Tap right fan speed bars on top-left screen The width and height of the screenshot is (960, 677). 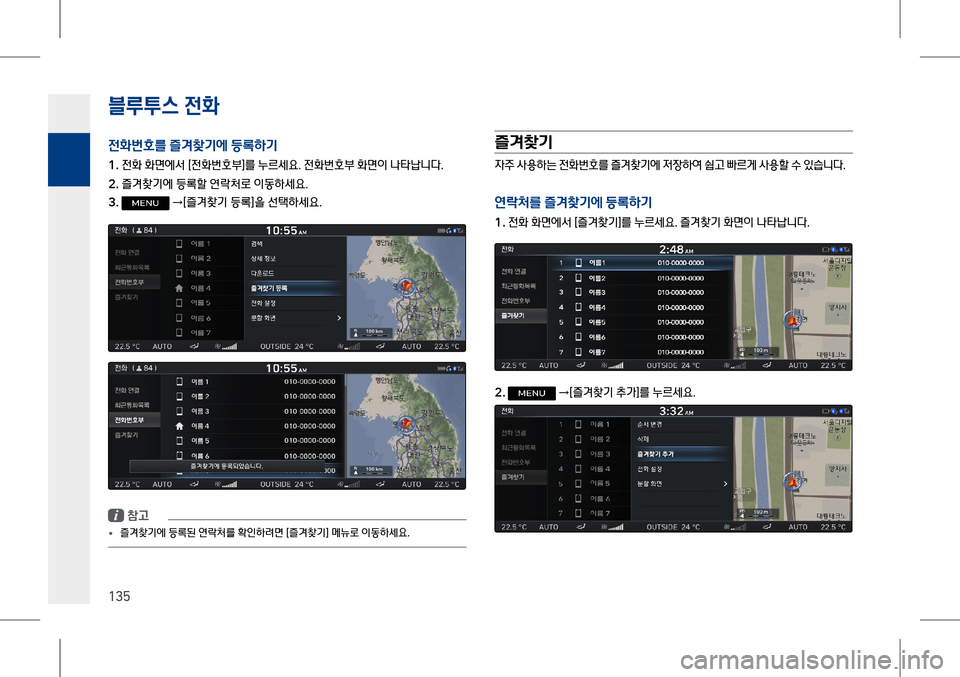pos(348,346)
